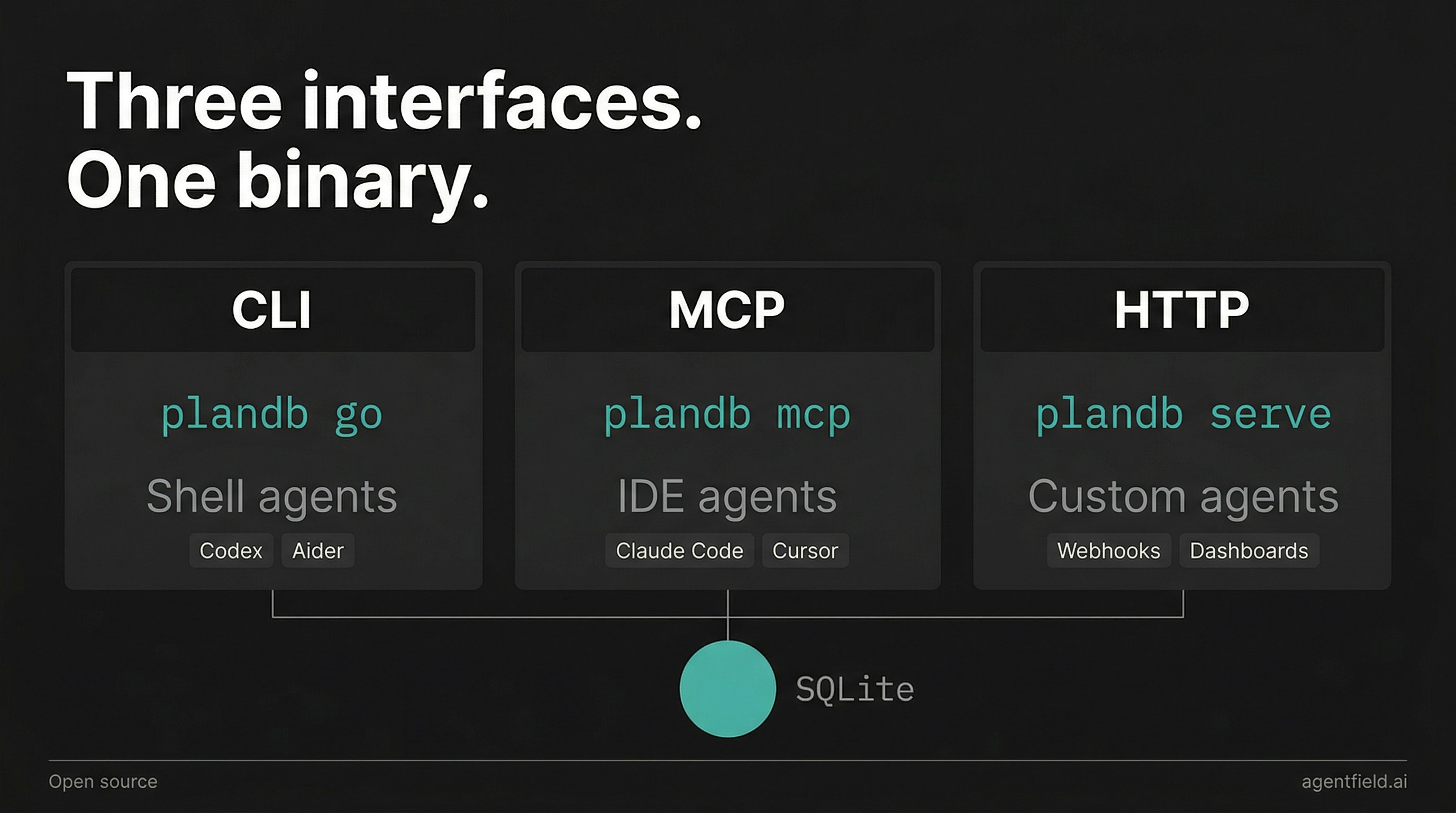Click the HTTP header box
The width and height of the screenshot is (1456, 813).
[x=1182, y=310]
